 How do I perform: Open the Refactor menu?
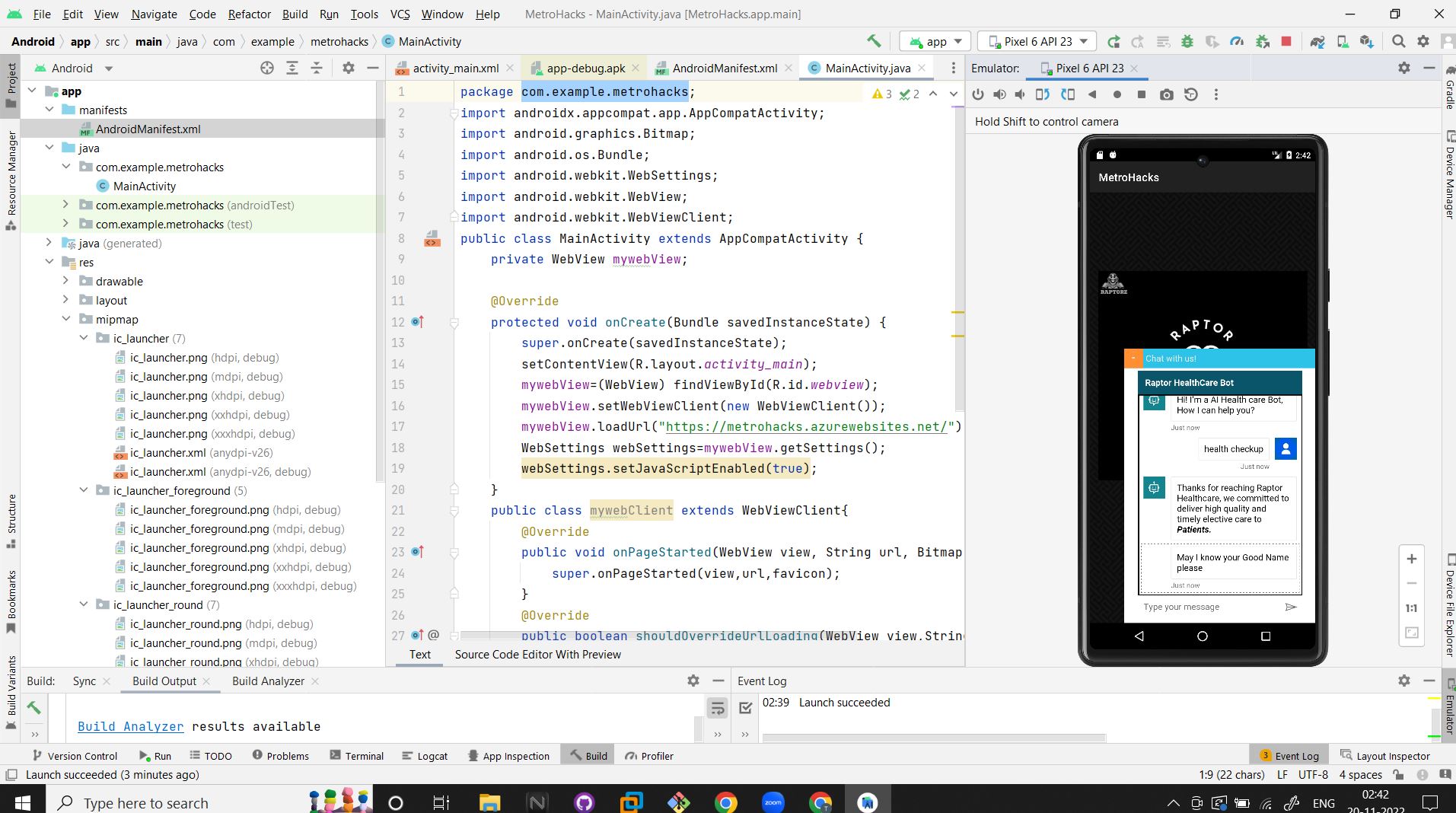[x=249, y=14]
